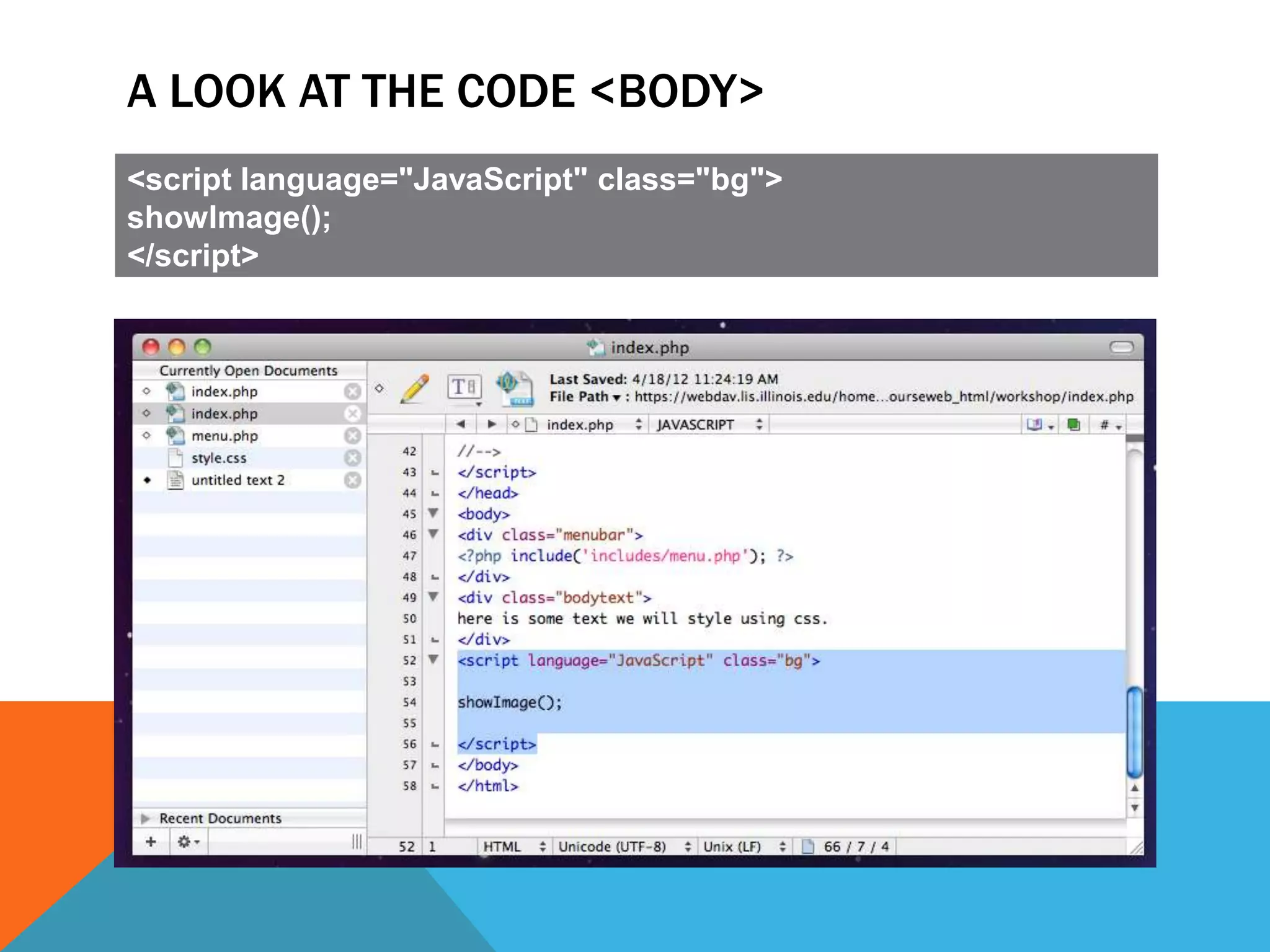Image resolution: width=1270 pixels, height=952 pixels.
Task: Collapse the menubar div fold at line 46
Action: [433, 534]
